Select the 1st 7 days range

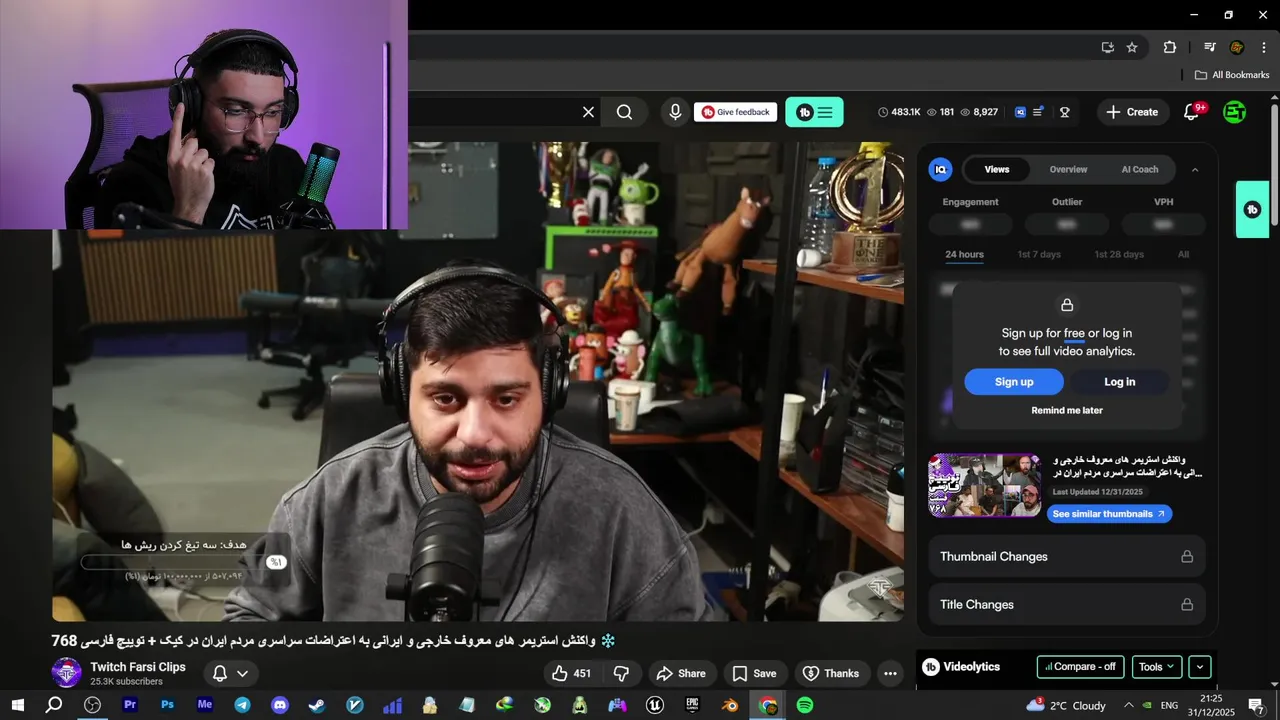click(x=1039, y=254)
